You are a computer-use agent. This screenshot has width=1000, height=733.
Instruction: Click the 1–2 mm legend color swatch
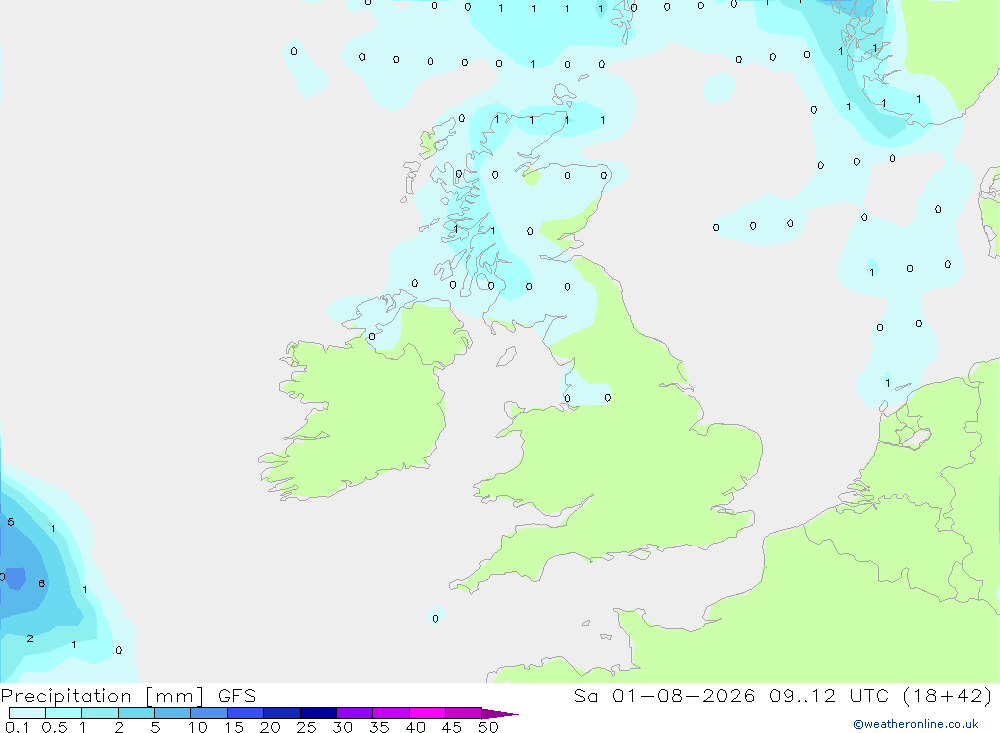point(100,713)
